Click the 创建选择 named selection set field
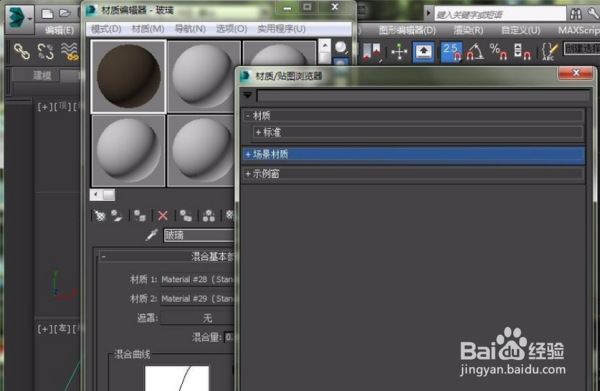The image size is (600, 391). point(582,49)
